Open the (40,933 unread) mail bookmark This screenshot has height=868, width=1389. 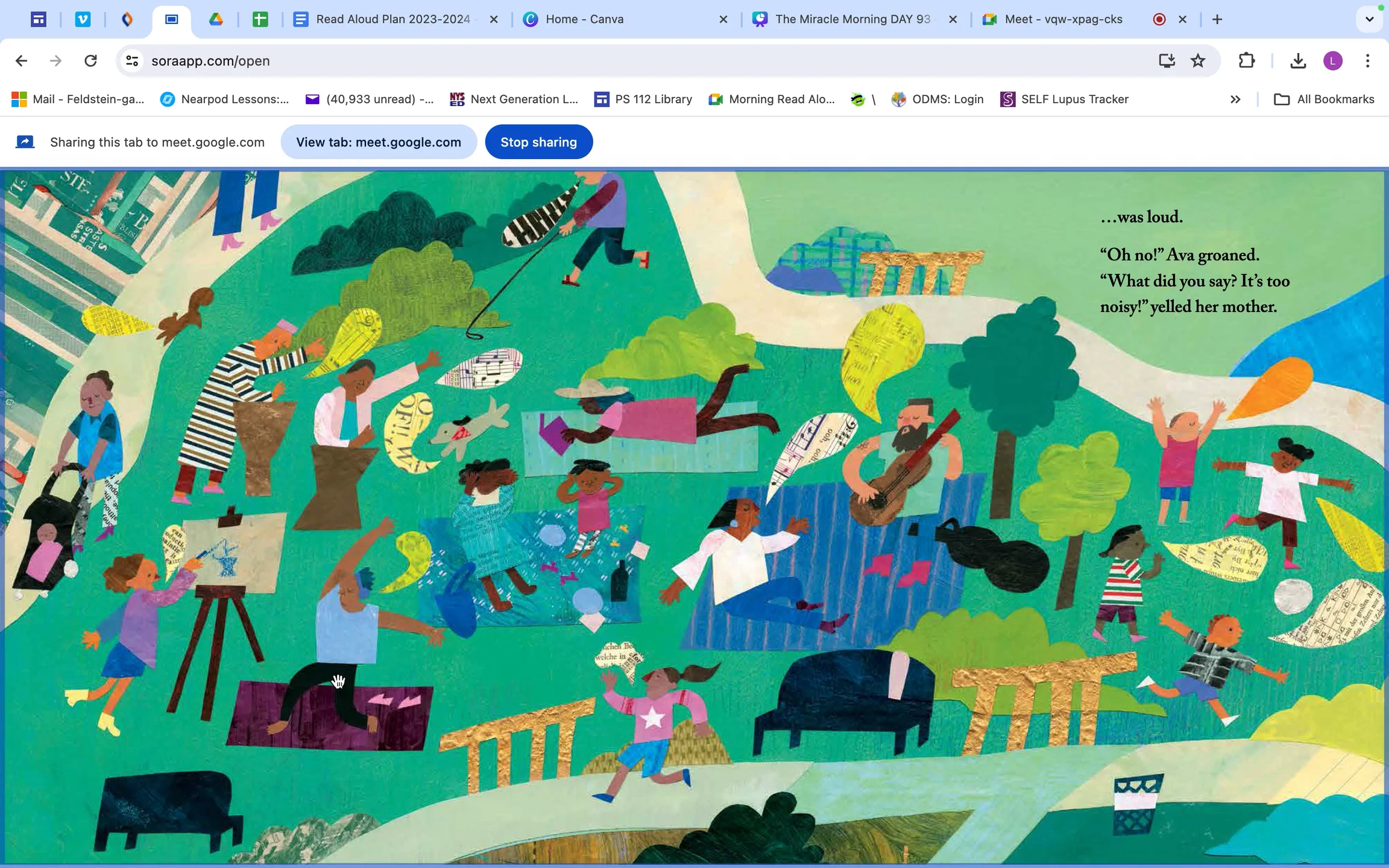tap(370, 99)
